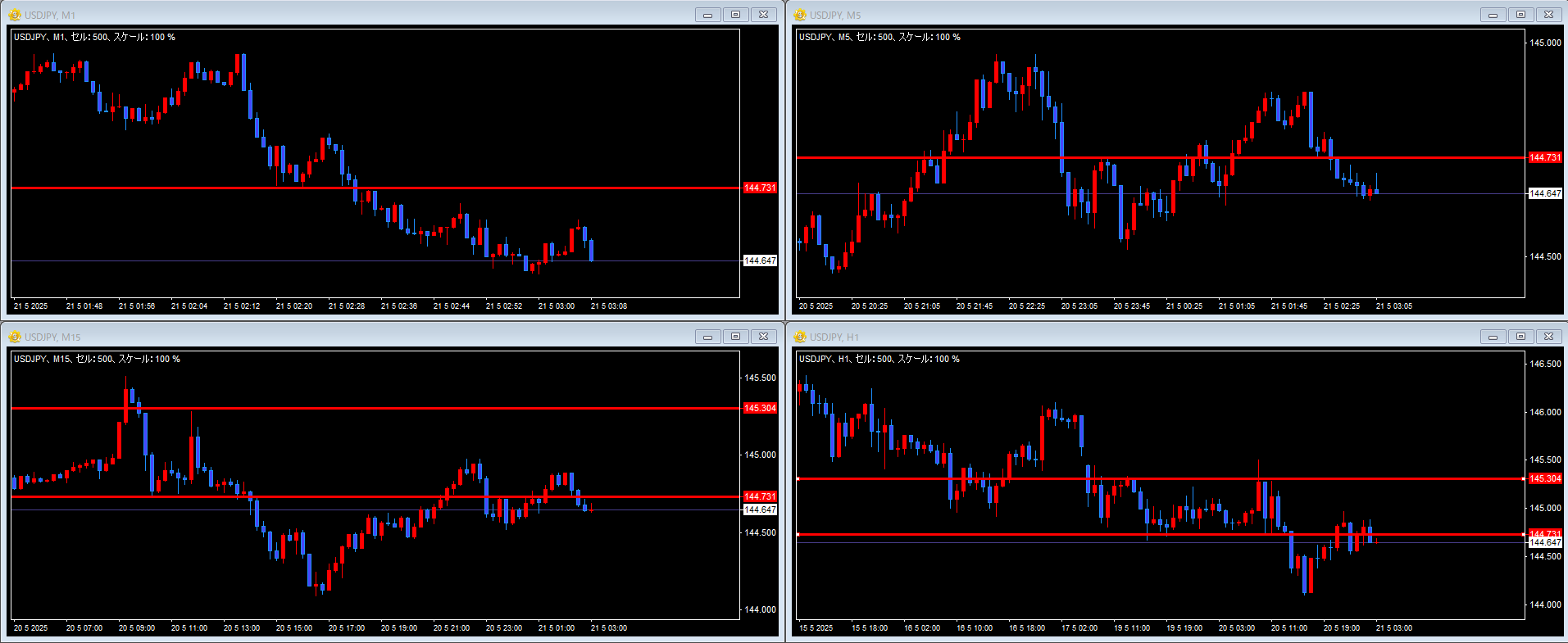Maximize the USDJPY, M15 chart window

coord(735,337)
